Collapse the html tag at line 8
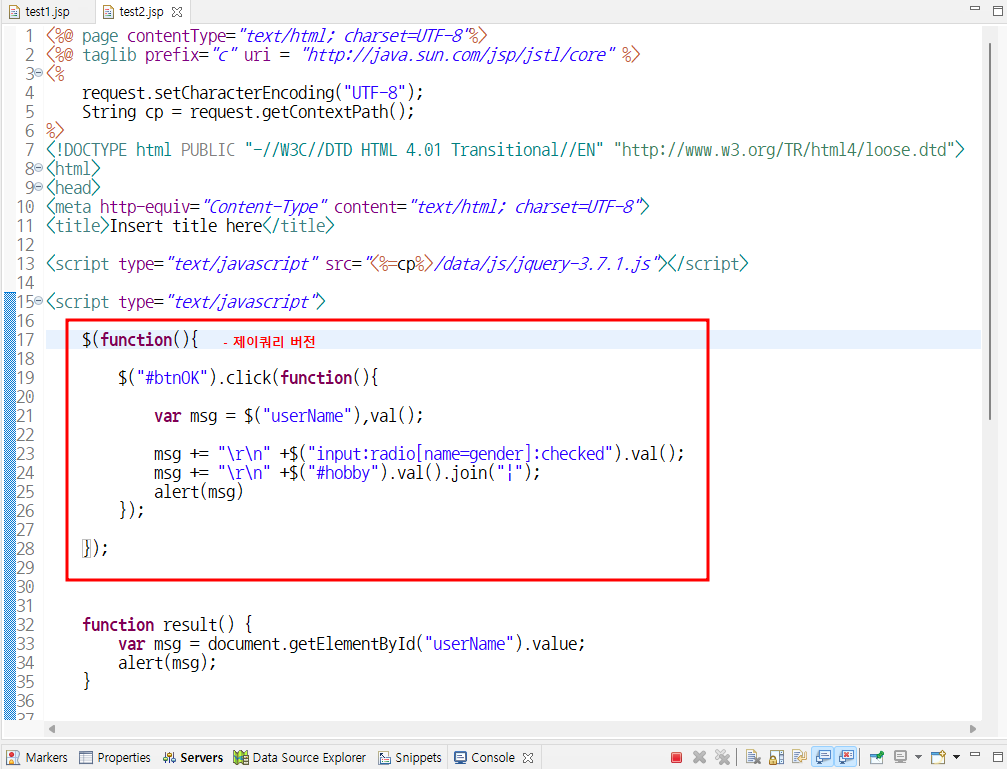 click(x=39, y=168)
